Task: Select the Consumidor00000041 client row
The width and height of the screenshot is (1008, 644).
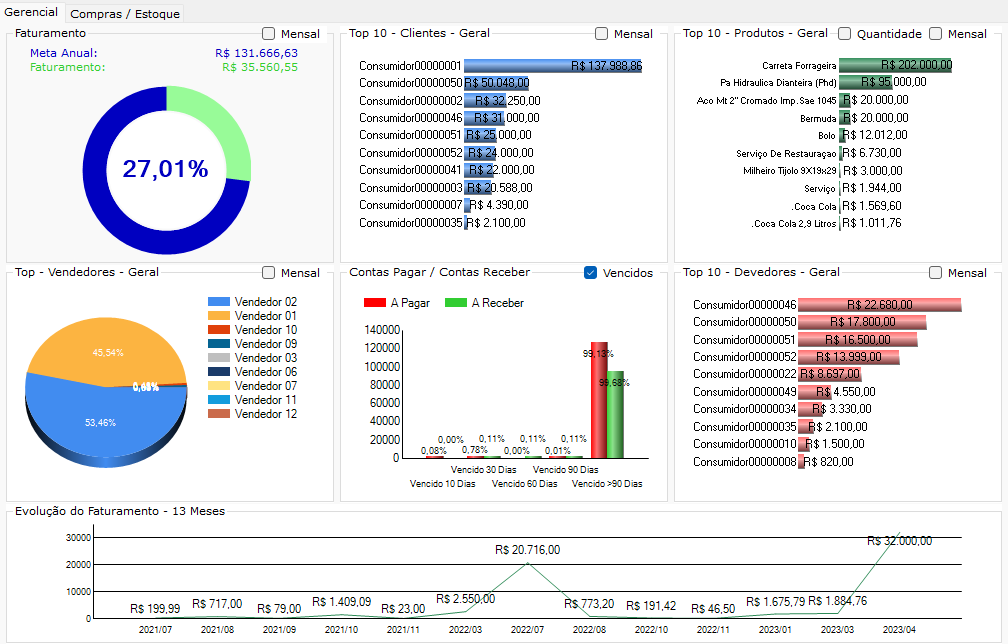Action: click(447, 170)
